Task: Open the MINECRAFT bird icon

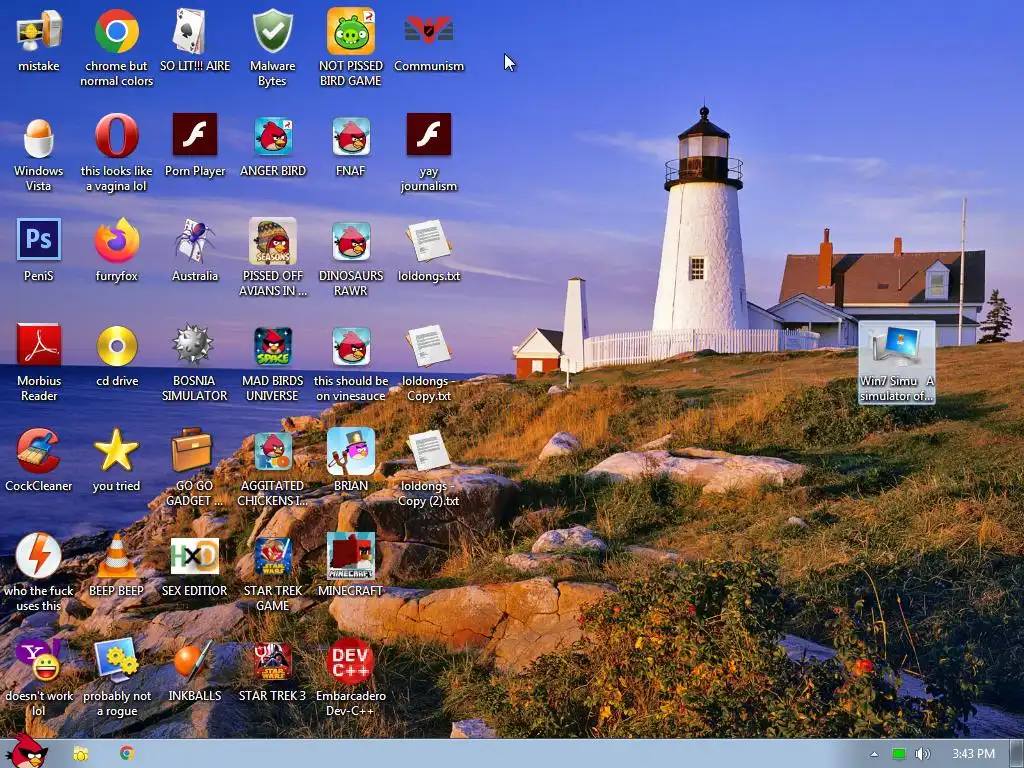Action: (351, 556)
